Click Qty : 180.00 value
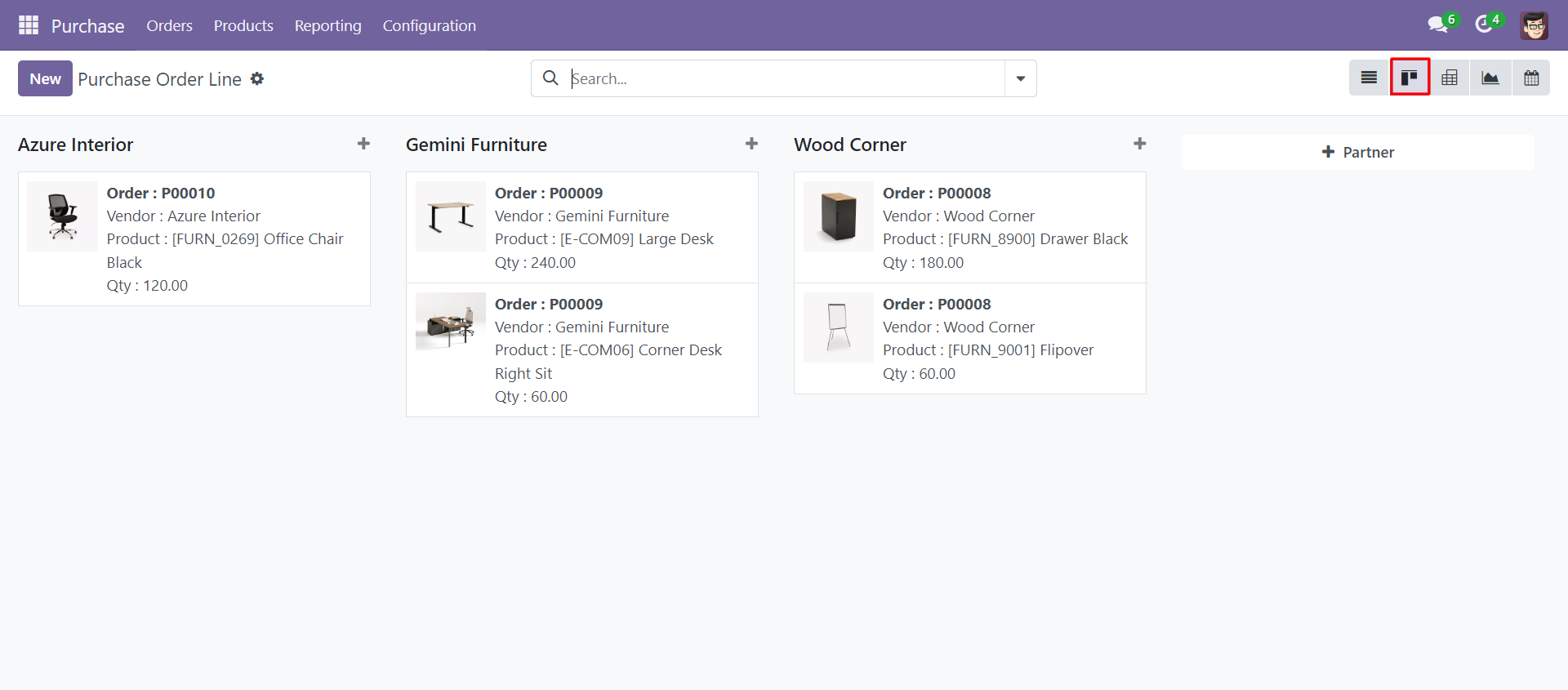The height and width of the screenshot is (690, 1568). [923, 262]
